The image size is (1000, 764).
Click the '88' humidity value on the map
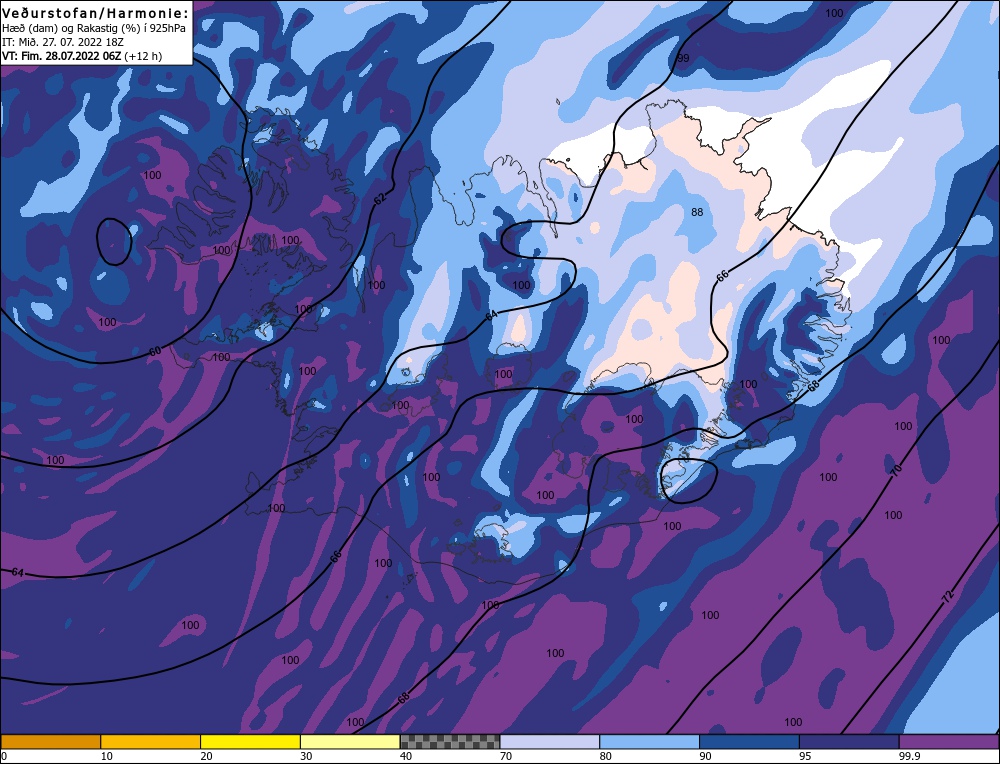click(697, 212)
